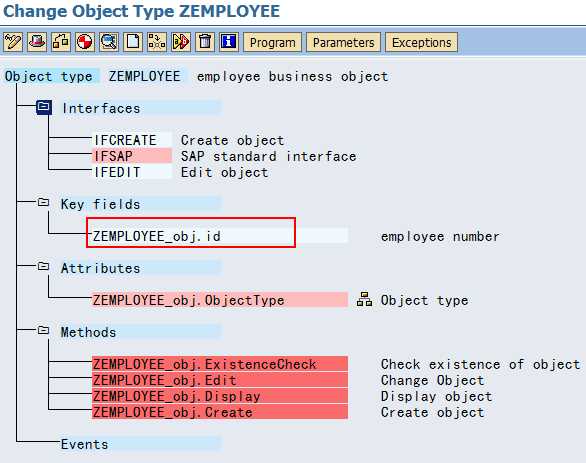
Task: Collapse the Attributes folder node
Action: click(x=43, y=266)
